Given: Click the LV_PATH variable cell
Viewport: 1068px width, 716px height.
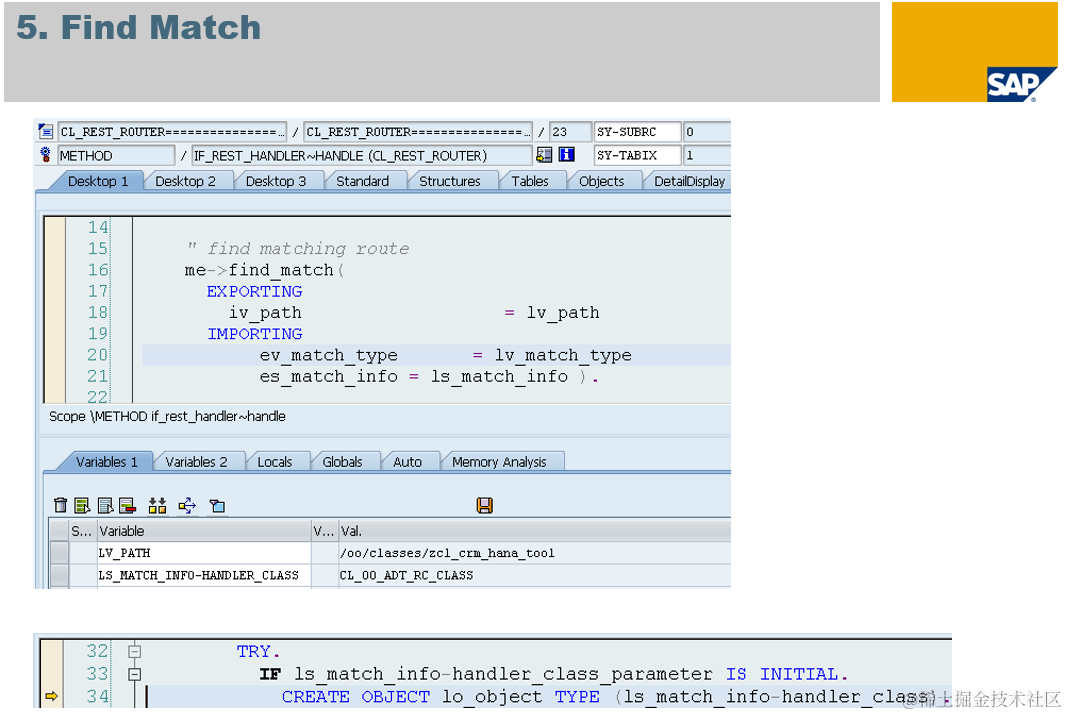Looking at the screenshot, I should tap(204, 552).
